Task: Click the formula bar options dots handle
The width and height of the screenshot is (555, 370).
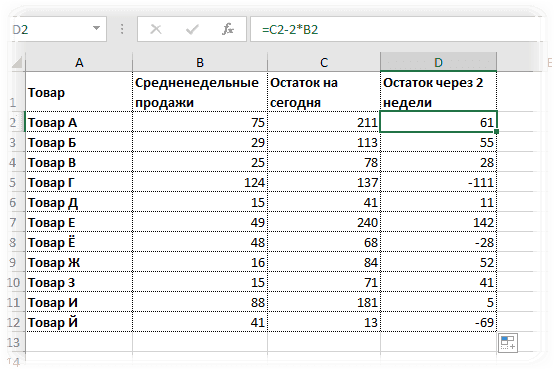Action: pyautogui.click(x=122, y=29)
